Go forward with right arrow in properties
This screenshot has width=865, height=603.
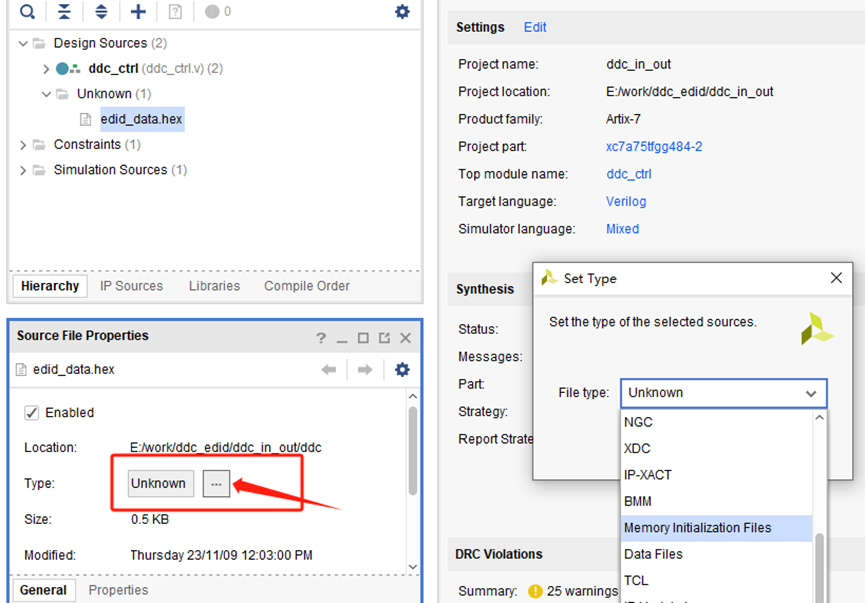click(365, 370)
